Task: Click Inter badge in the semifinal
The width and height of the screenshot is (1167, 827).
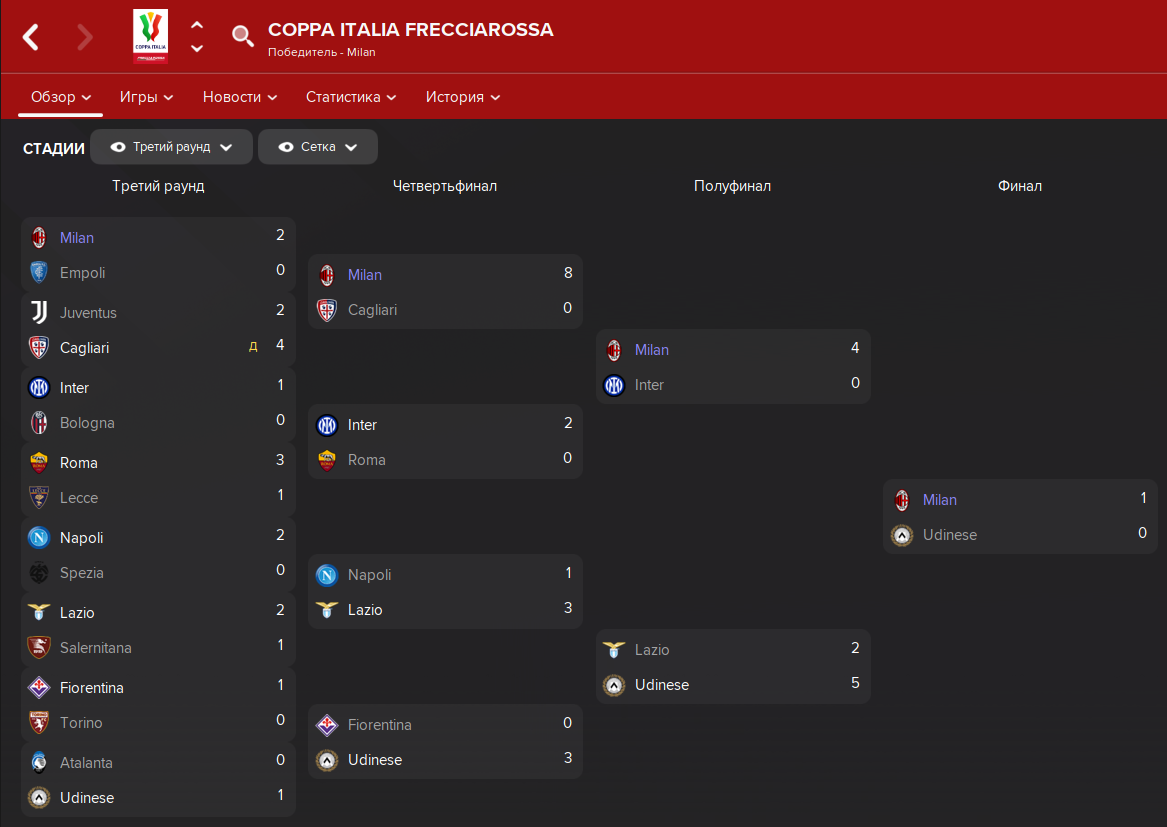Action: coord(614,385)
